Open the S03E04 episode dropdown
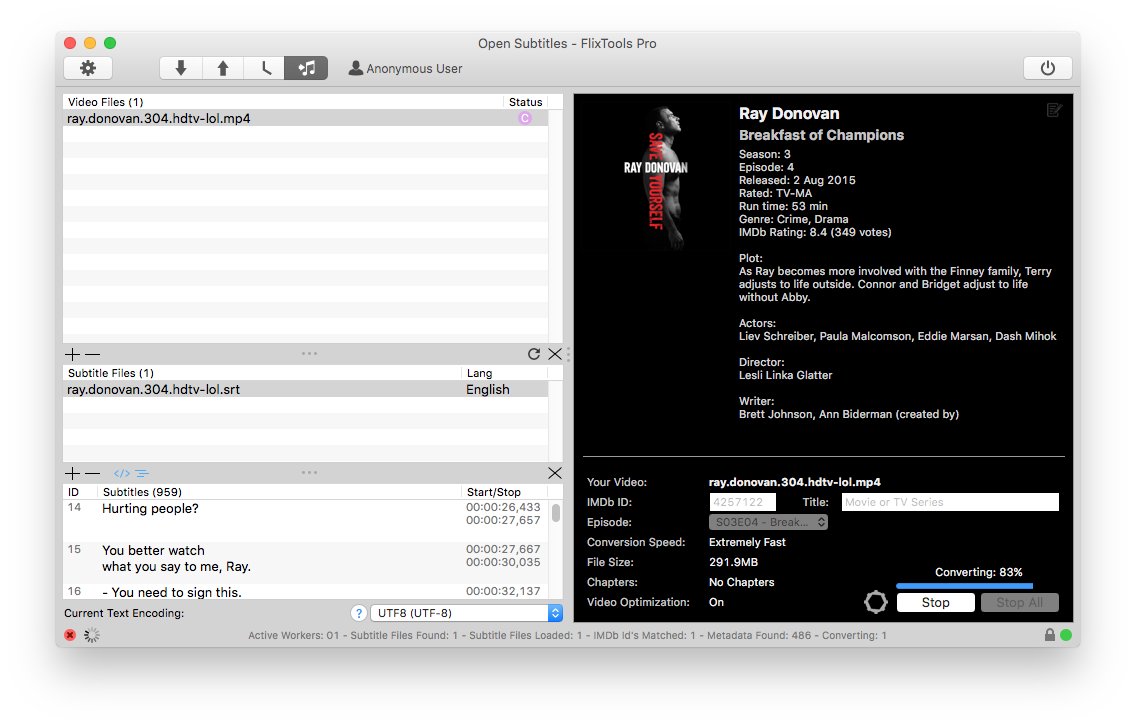The height and width of the screenshot is (727, 1136). tap(768, 522)
